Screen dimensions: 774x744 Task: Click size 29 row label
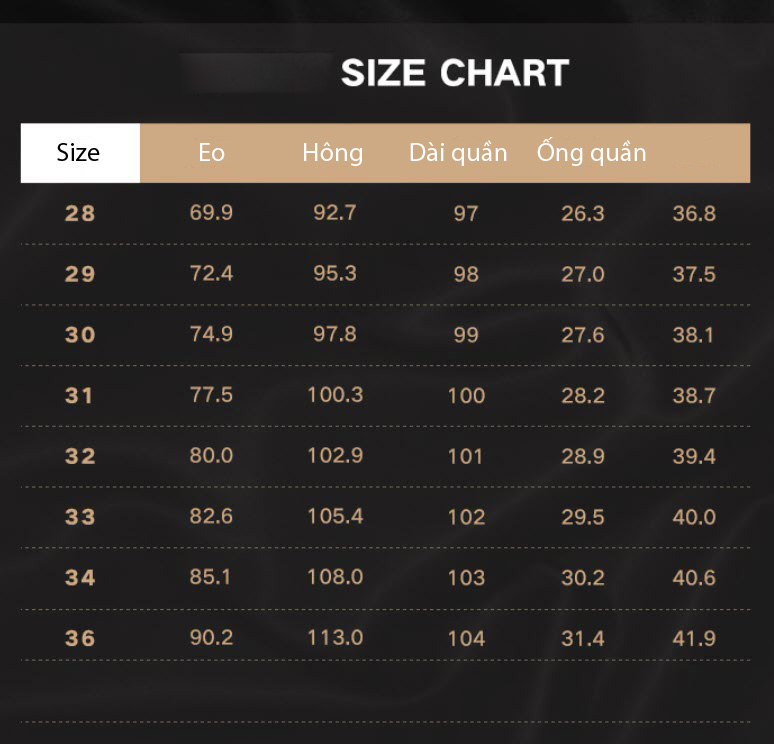[x=80, y=274]
